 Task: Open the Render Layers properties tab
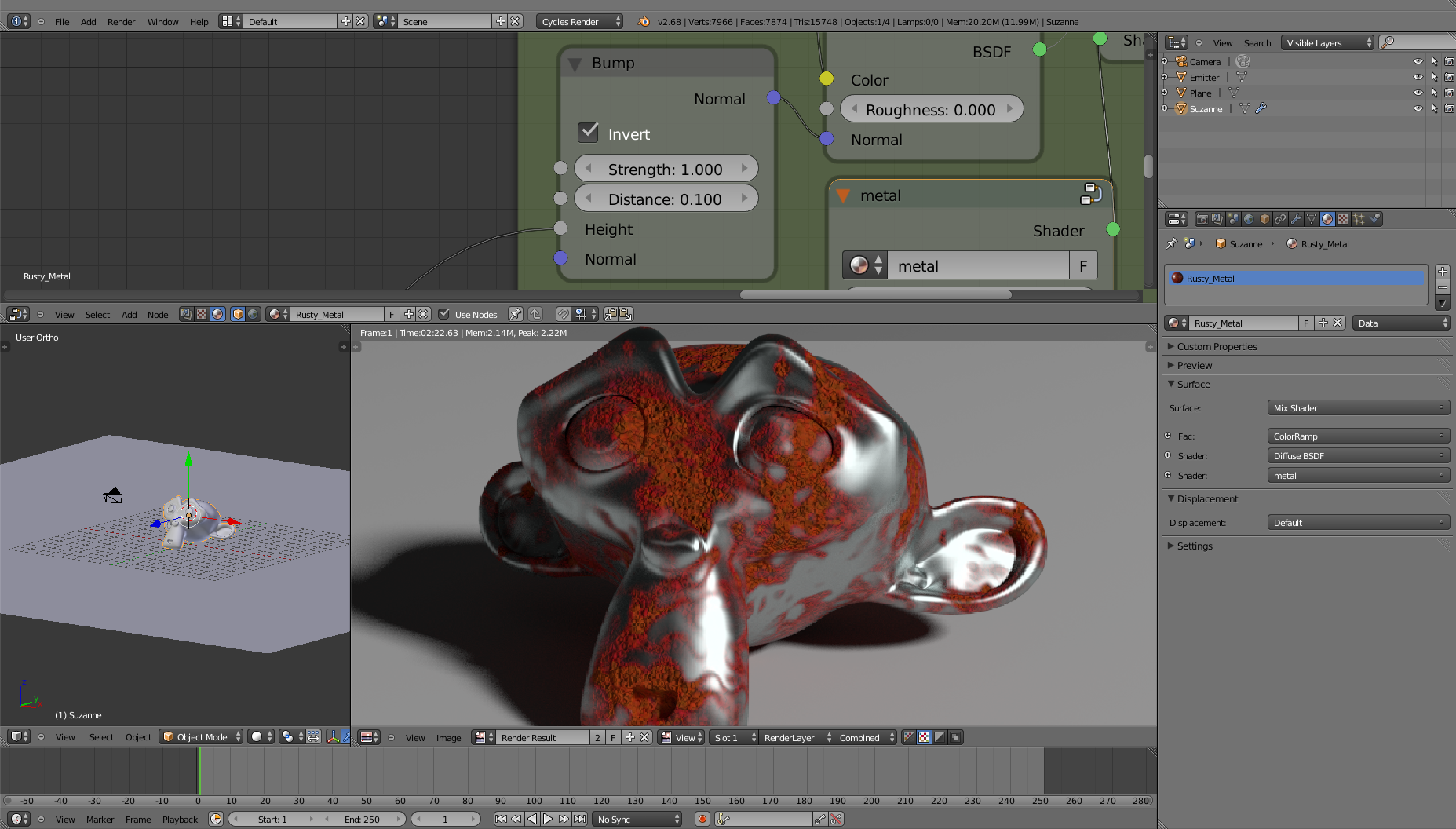point(1217,219)
